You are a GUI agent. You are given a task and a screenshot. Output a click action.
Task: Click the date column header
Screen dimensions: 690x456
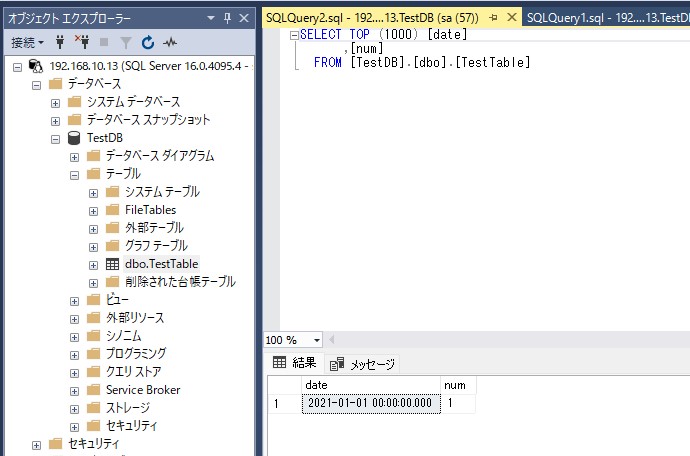[371, 385]
